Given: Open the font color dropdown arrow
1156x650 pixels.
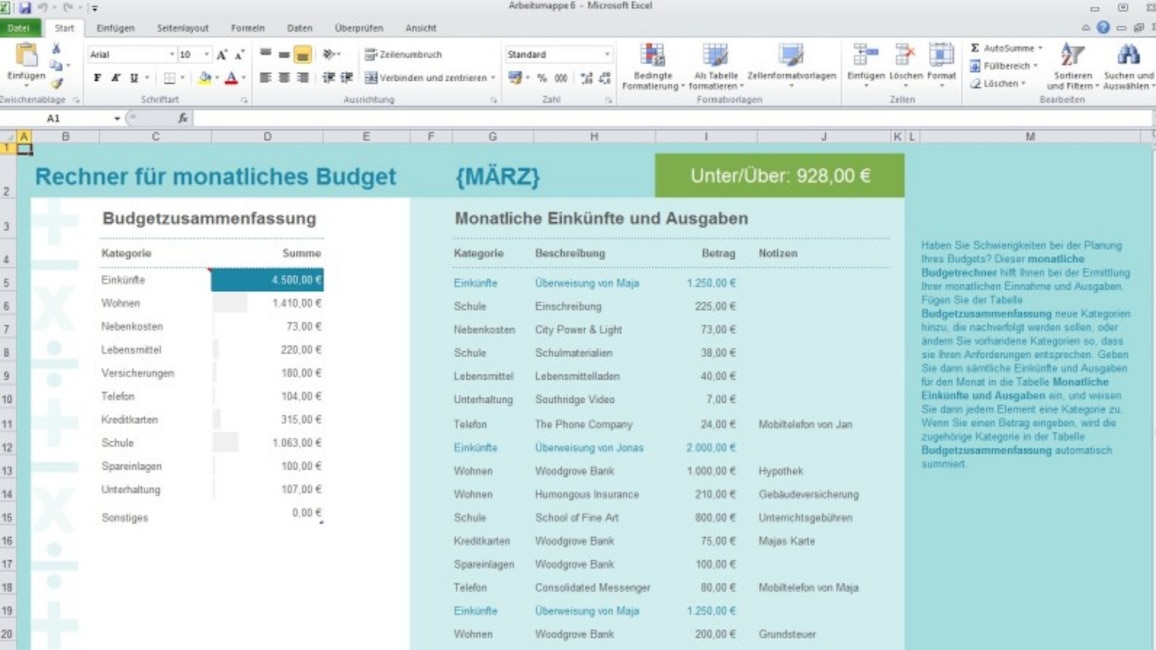Looking at the screenshot, I should pyautogui.click(x=244, y=77).
